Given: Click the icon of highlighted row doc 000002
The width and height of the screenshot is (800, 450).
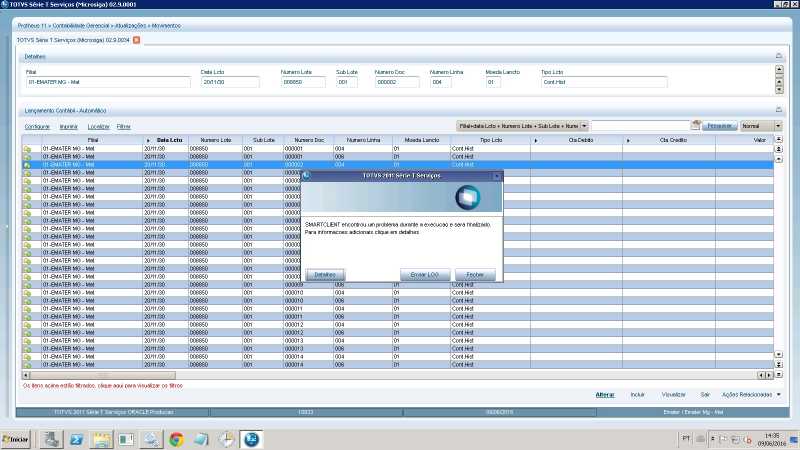Looking at the screenshot, I should pyautogui.click(x=27, y=165).
